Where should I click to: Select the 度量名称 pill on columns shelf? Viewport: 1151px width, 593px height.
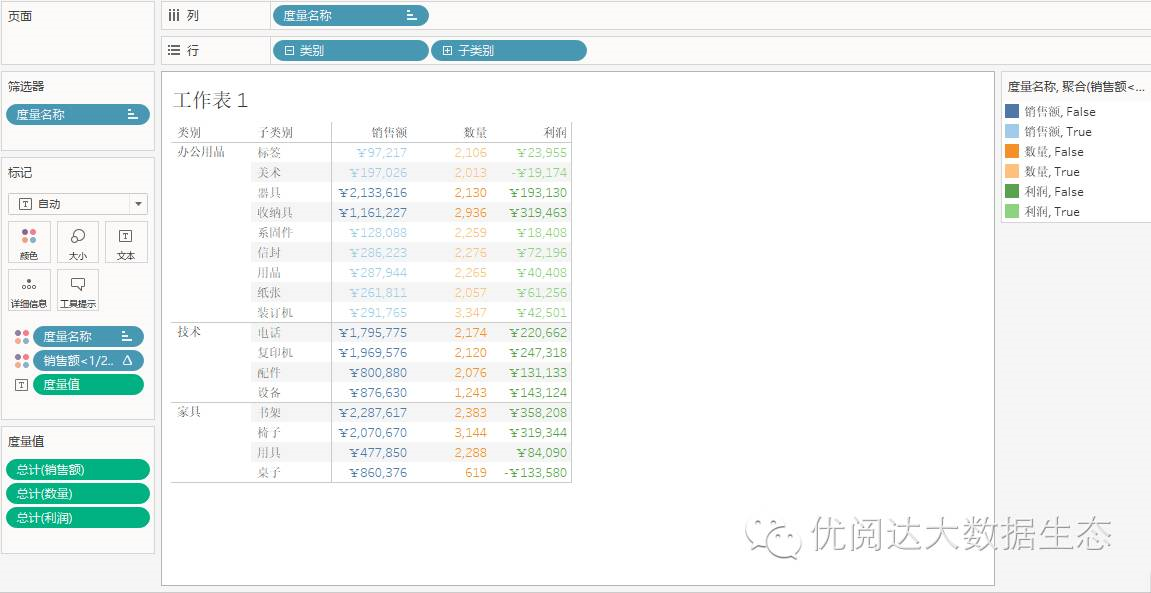coord(350,15)
